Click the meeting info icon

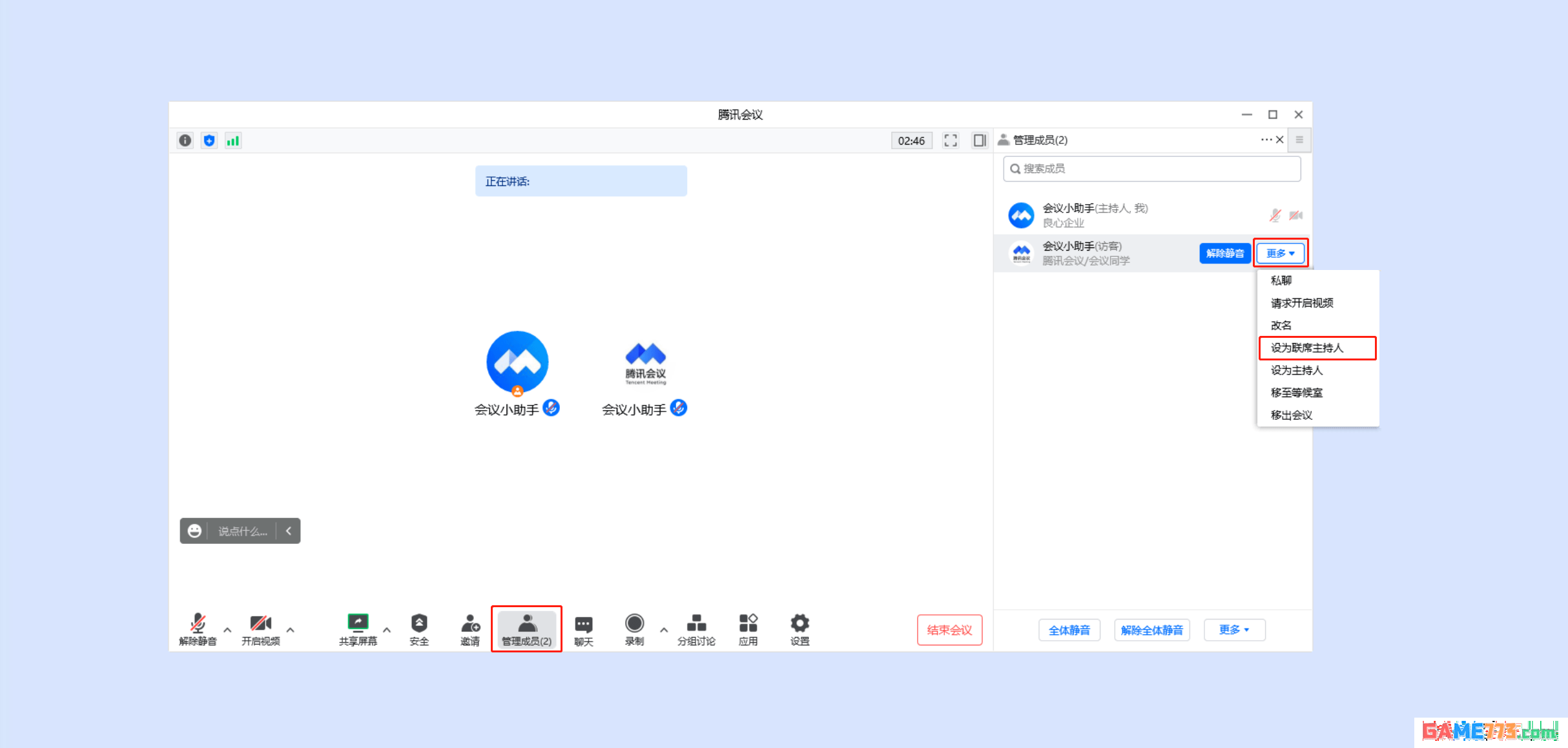[x=185, y=140]
